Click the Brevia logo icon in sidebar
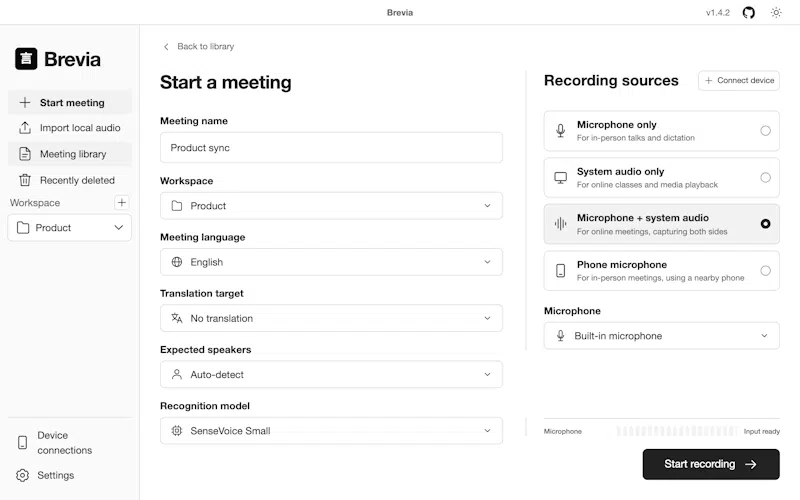 [26, 59]
